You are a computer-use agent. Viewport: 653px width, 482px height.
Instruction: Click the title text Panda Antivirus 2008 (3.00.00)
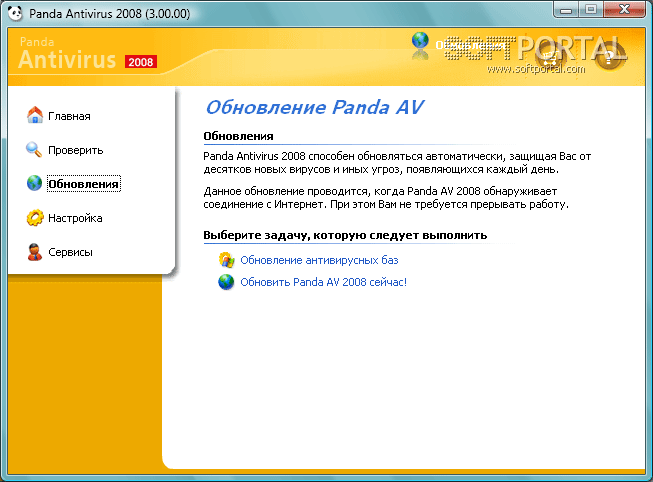pos(110,13)
